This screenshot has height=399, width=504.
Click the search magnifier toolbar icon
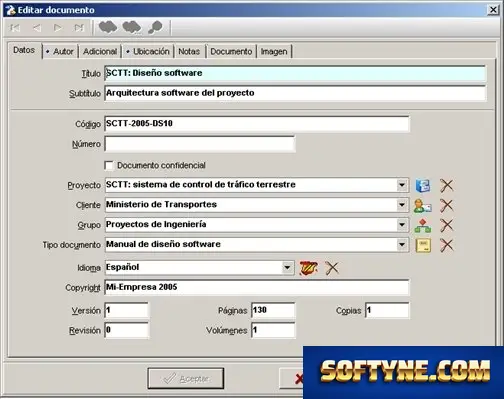155,27
